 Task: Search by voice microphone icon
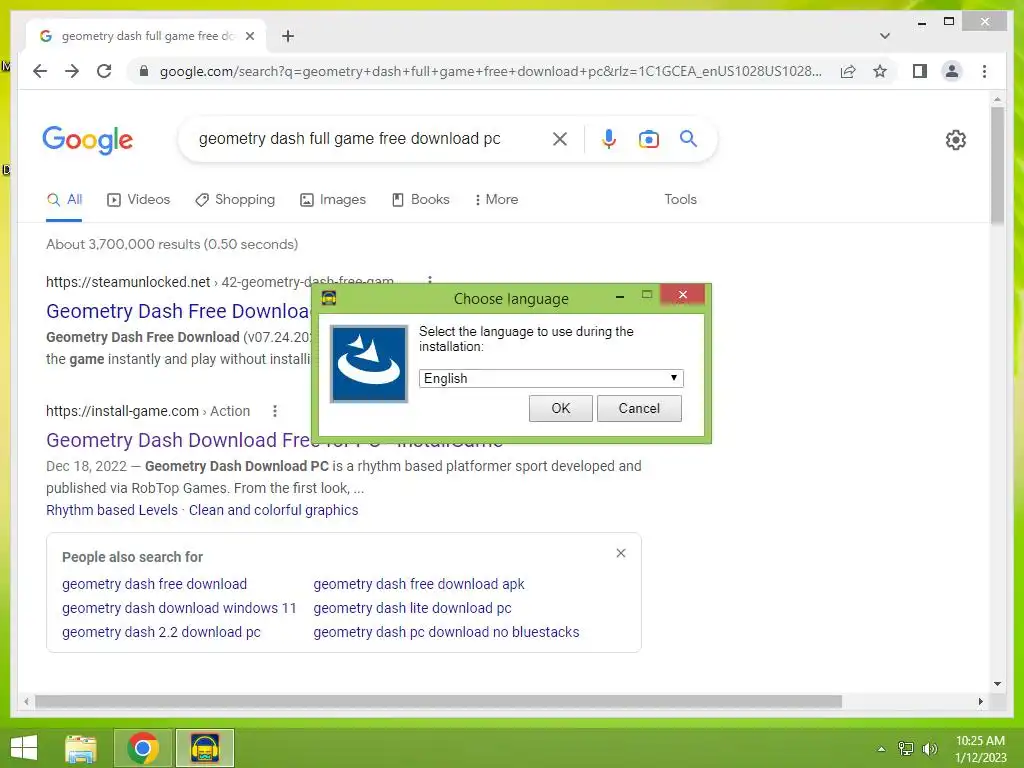(609, 139)
